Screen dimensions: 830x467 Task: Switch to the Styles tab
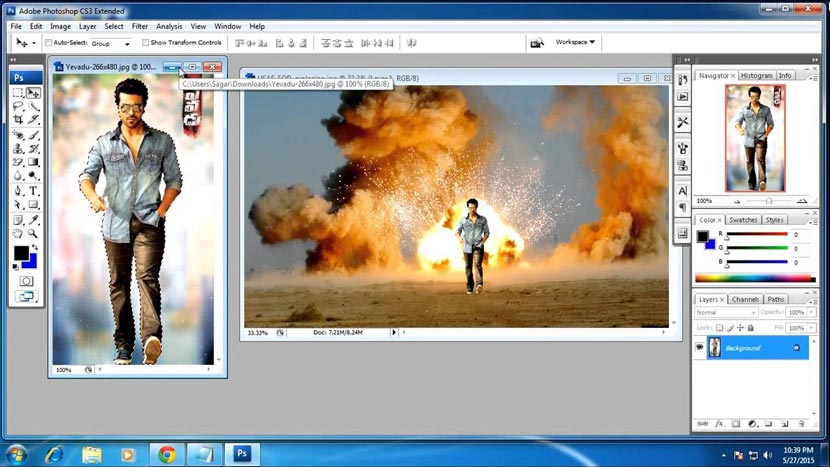click(774, 220)
